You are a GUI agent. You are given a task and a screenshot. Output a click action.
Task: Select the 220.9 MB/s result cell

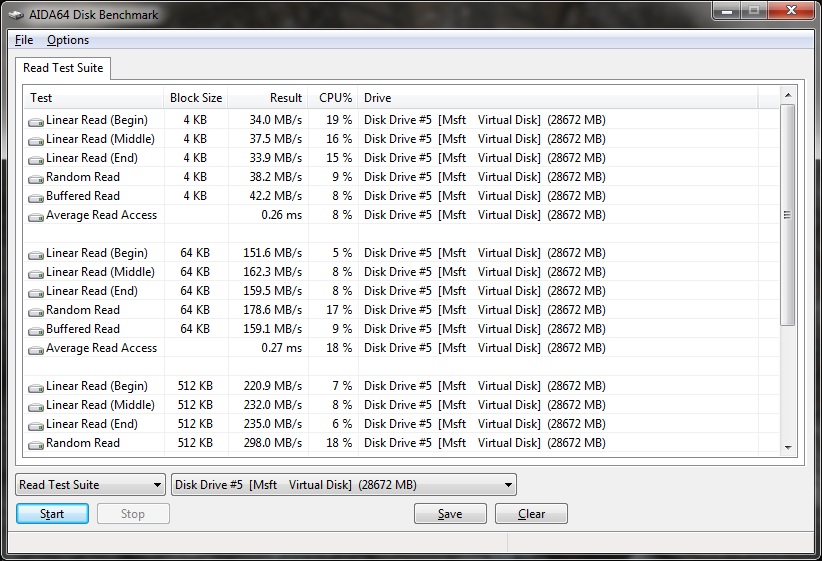coord(273,386)
